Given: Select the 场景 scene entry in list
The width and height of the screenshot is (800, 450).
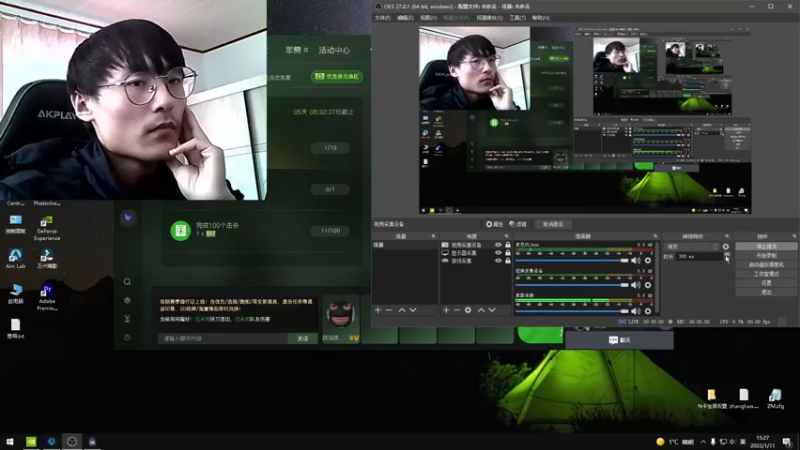Looking at the screenshot, I should (x=406, y=245).
